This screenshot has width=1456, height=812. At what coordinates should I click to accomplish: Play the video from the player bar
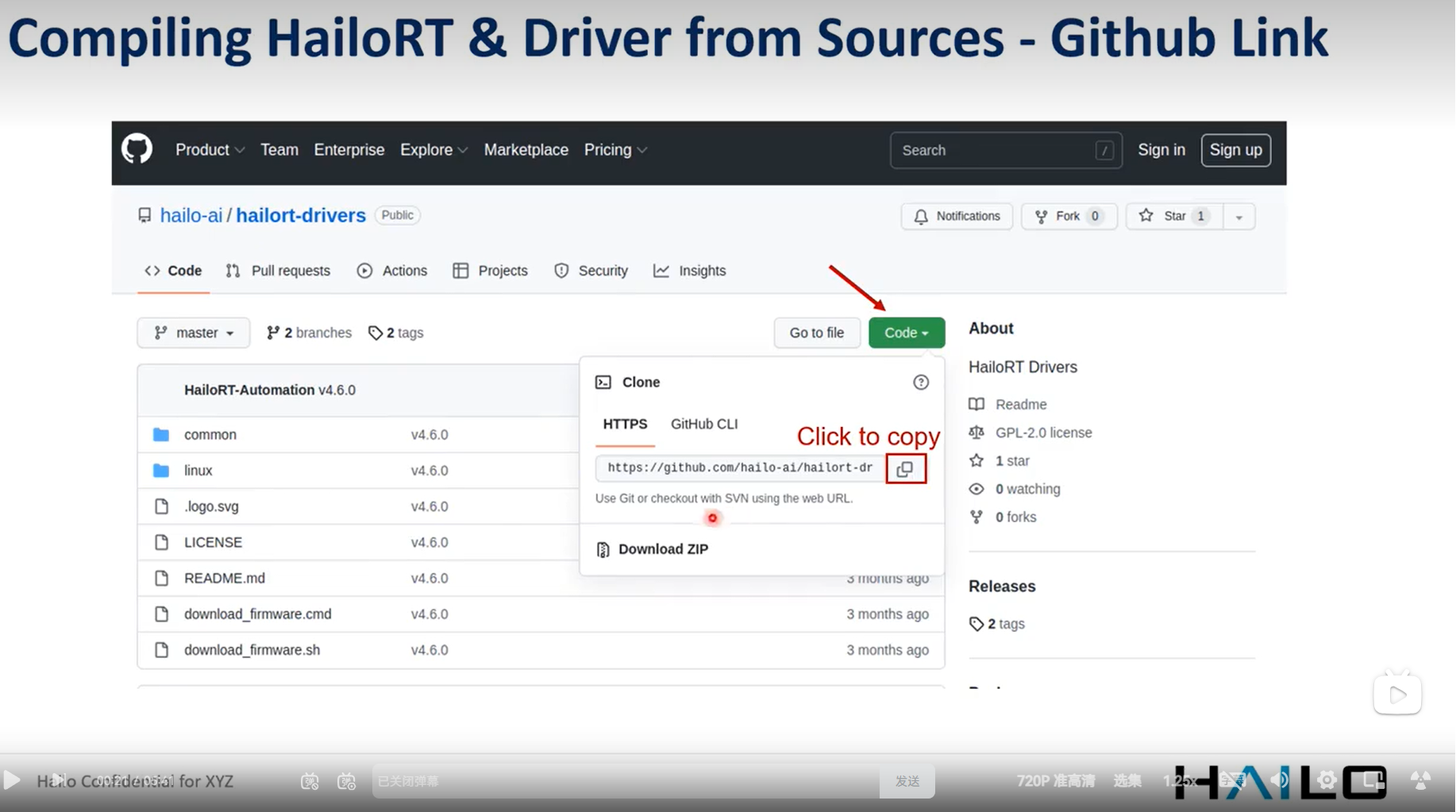pyautogui.click(x=12, y=780)
